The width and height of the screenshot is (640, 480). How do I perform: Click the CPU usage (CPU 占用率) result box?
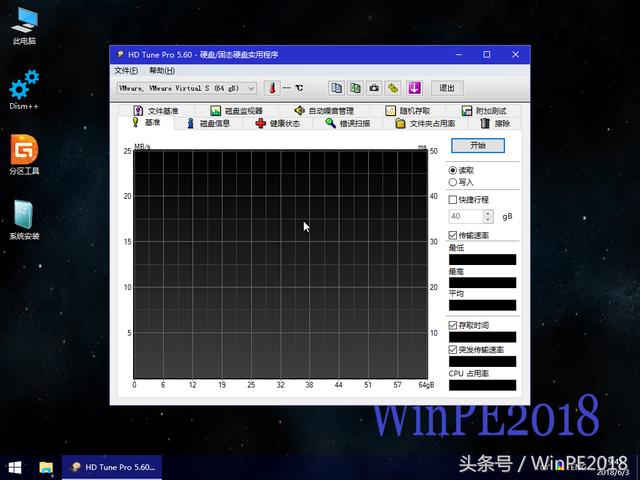482,385
